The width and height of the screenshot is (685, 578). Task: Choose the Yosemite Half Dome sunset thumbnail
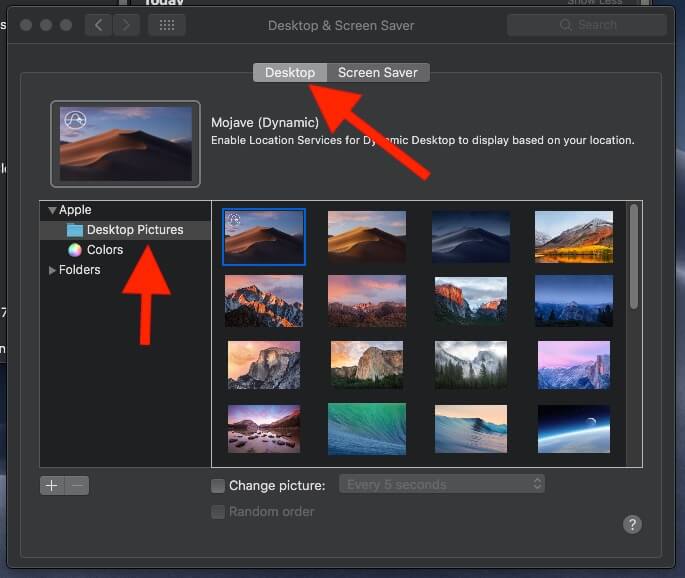pyautogui.click(x=264, y=365)
